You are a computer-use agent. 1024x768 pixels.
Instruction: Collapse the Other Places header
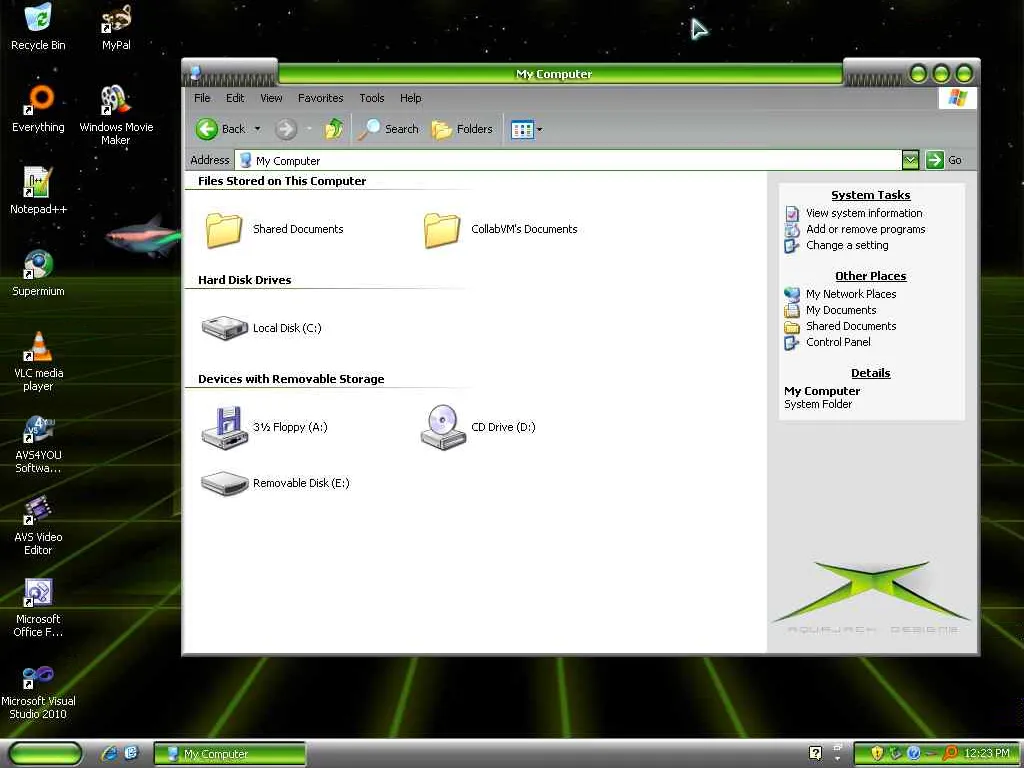click(871, 276)
